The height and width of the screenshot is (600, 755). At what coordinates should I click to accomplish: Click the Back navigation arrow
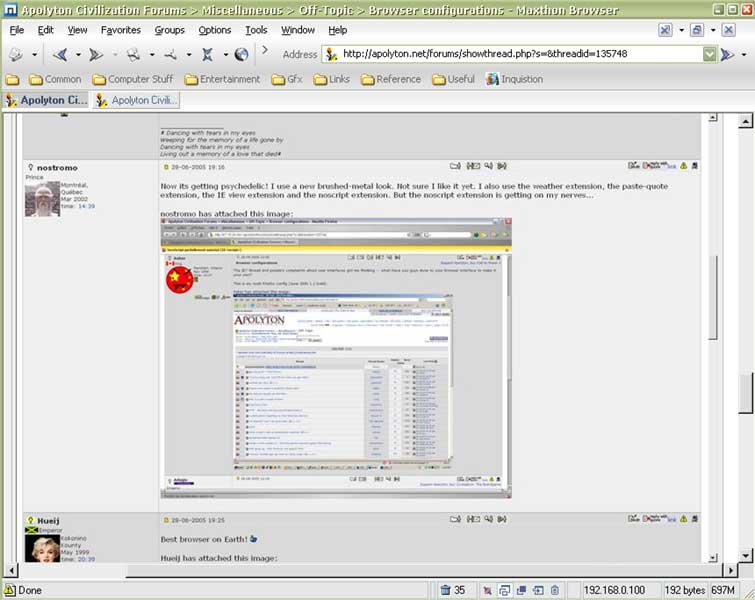click(59, 54)
